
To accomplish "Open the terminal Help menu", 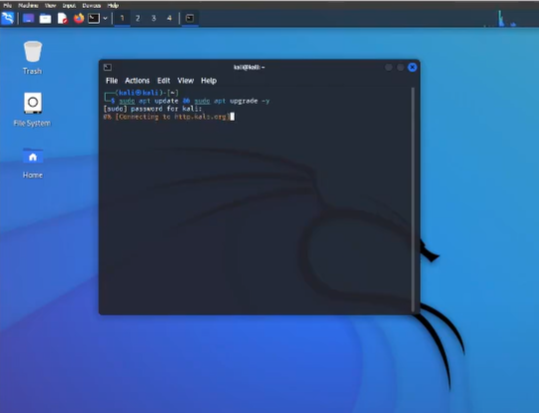I will point(209,81).
